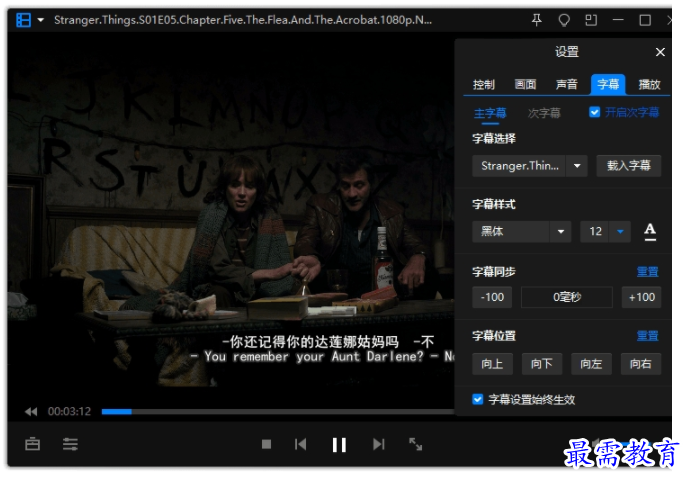Click the rewind double-arrow icon

[31, 412]
